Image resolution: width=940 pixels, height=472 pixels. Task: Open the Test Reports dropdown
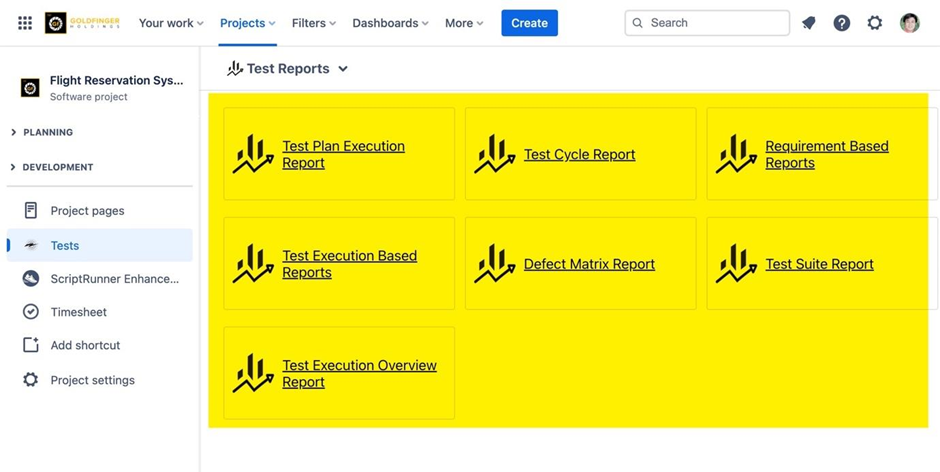coord(288,69)
